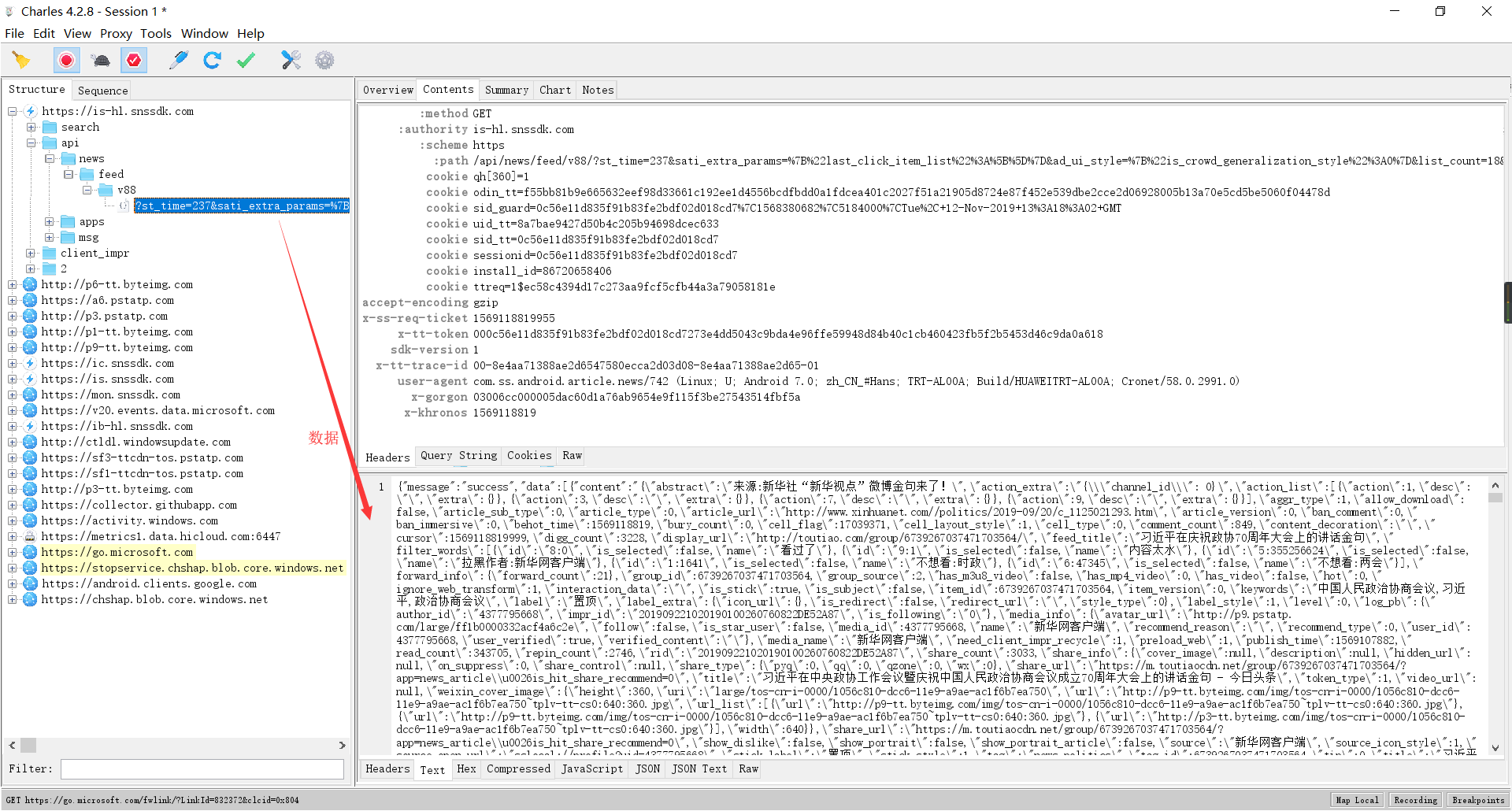The image size is (1512, 811).
Task: Expand the search folder node
Action: coord(31,128)
